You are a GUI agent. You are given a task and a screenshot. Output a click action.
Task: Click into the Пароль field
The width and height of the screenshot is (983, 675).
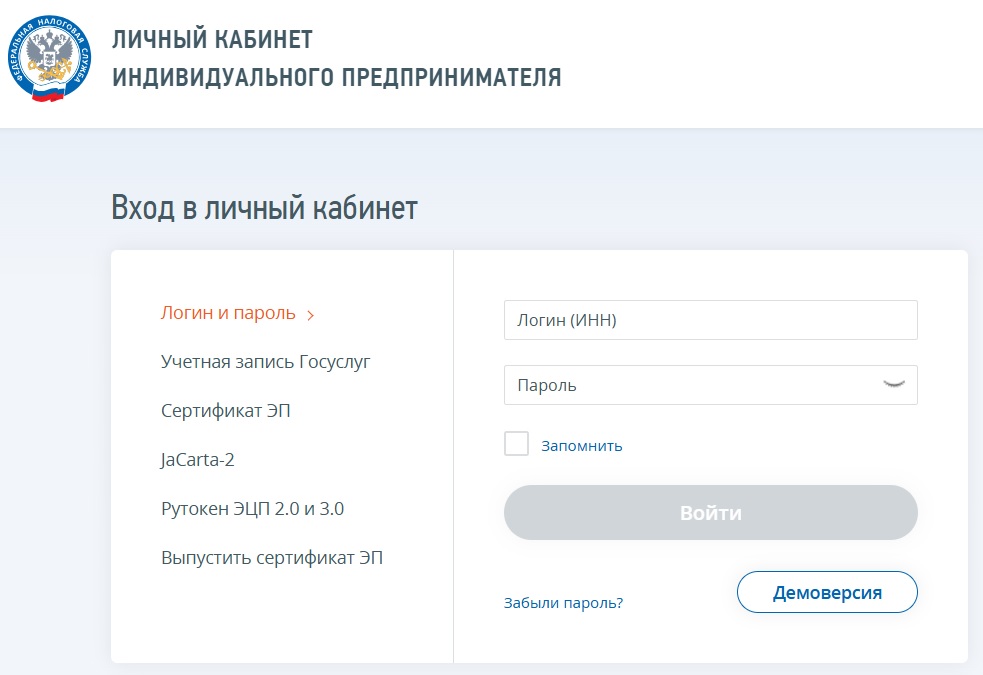coord(690,385)
